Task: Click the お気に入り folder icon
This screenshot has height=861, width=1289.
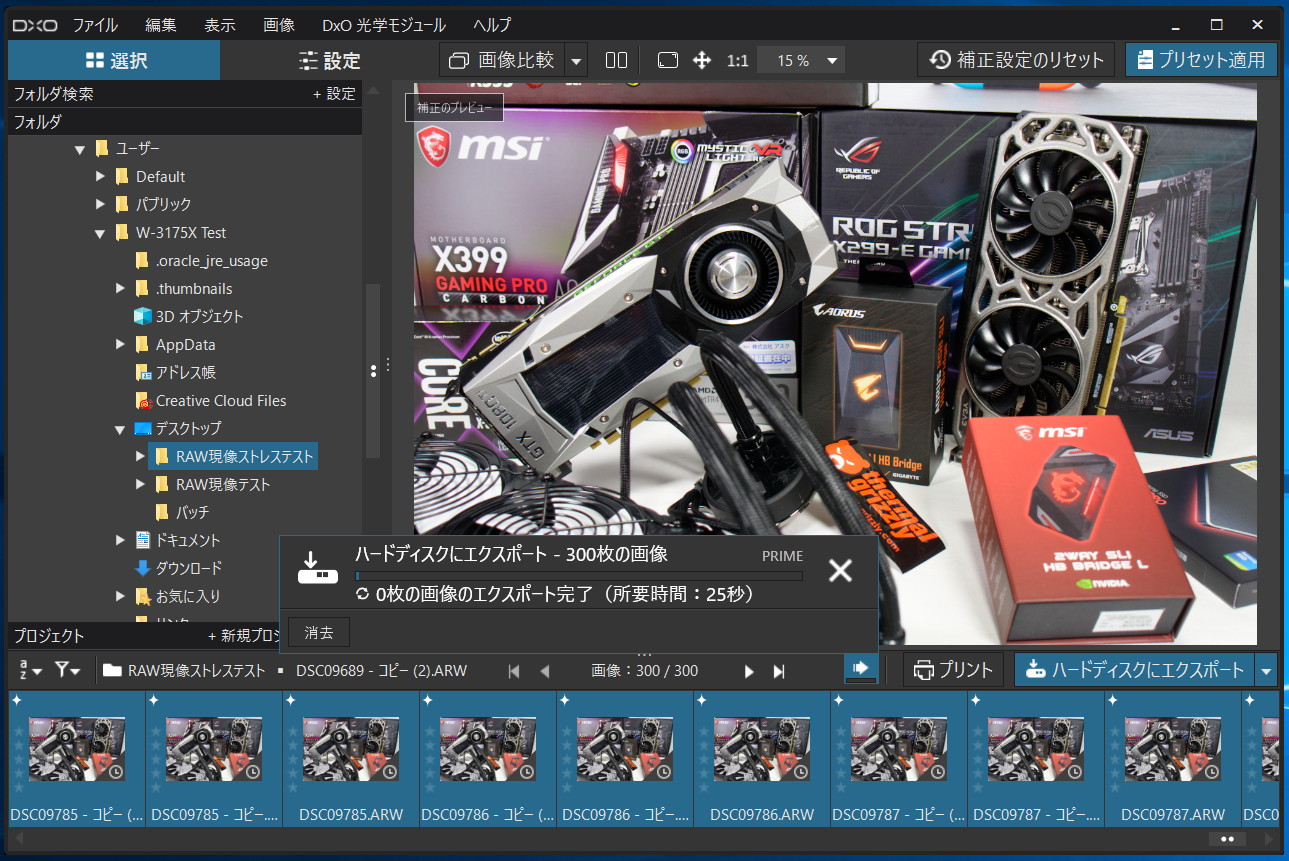Action: (x=143, y=596)
